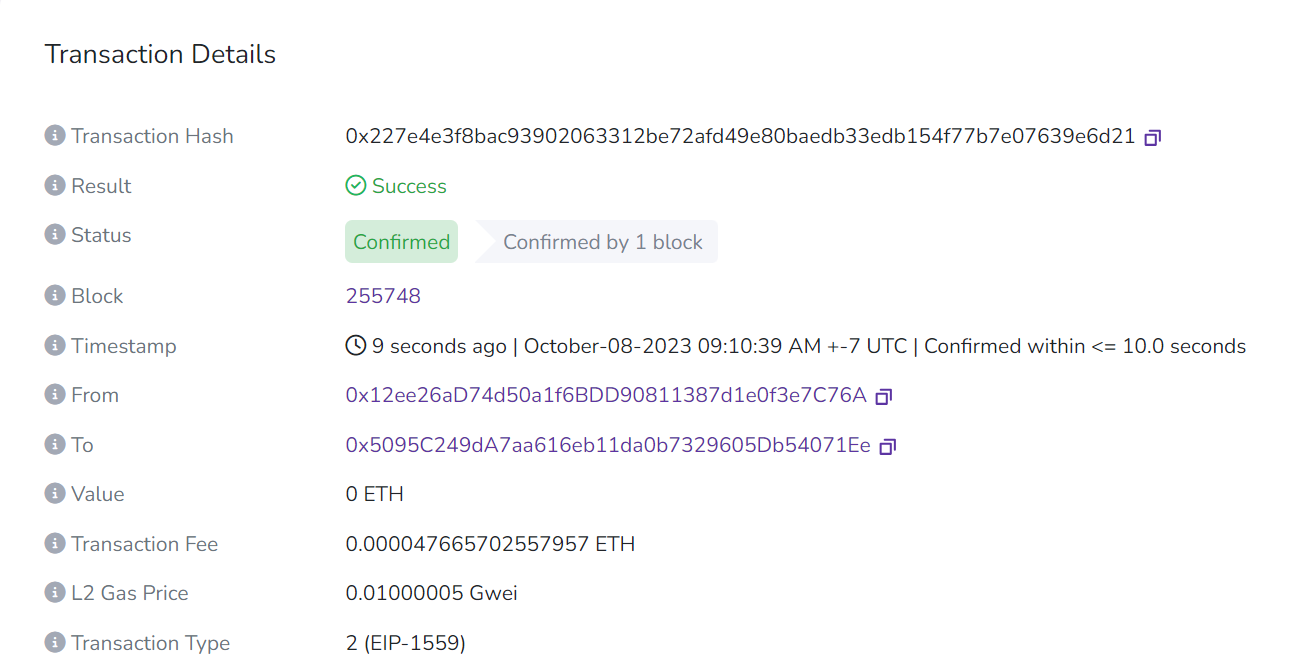Copy the transaction hash using copy icon
This screenshot has width=1291, height=667.
pyautogui.click(x=1152, y=136)
